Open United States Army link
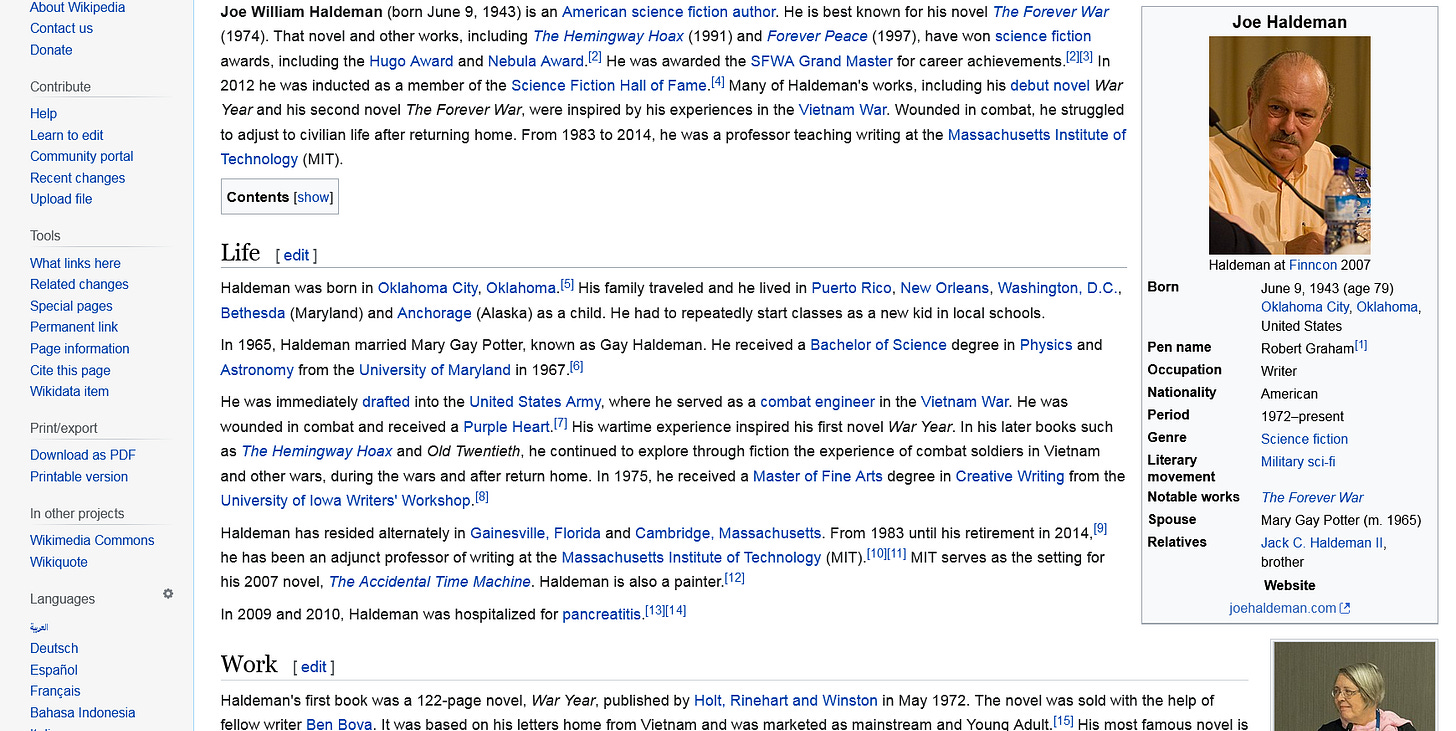The width and height of the screenshot is (1456, 731). coord(535,402)
